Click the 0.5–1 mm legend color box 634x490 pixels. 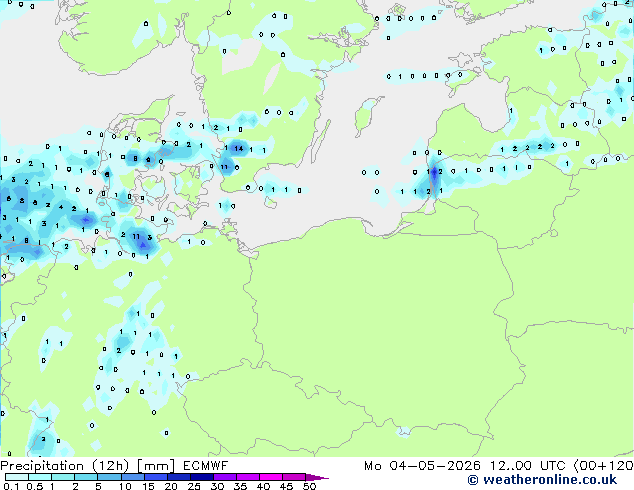point(40,477)
